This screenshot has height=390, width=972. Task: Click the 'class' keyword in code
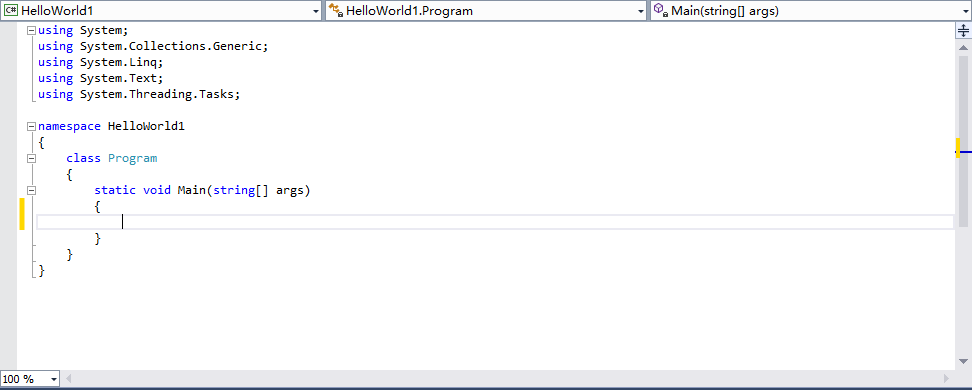tap(83, 159)
